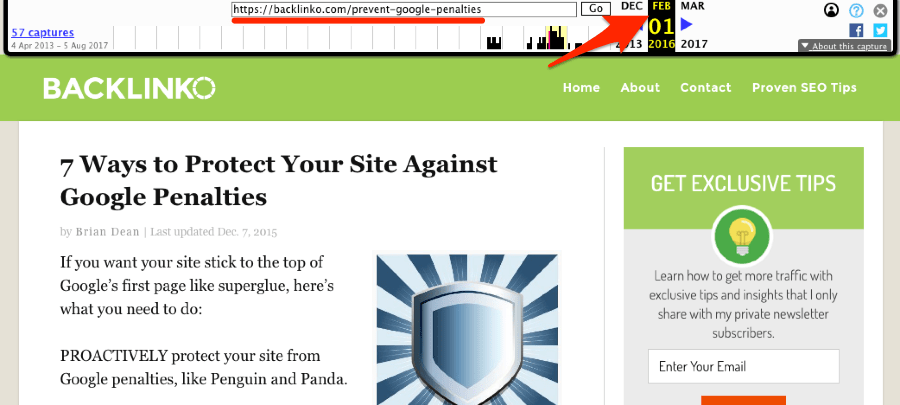Click the Enter Your Email field
This screenshot has height=405, width=900.
click(x=744, y=367)
